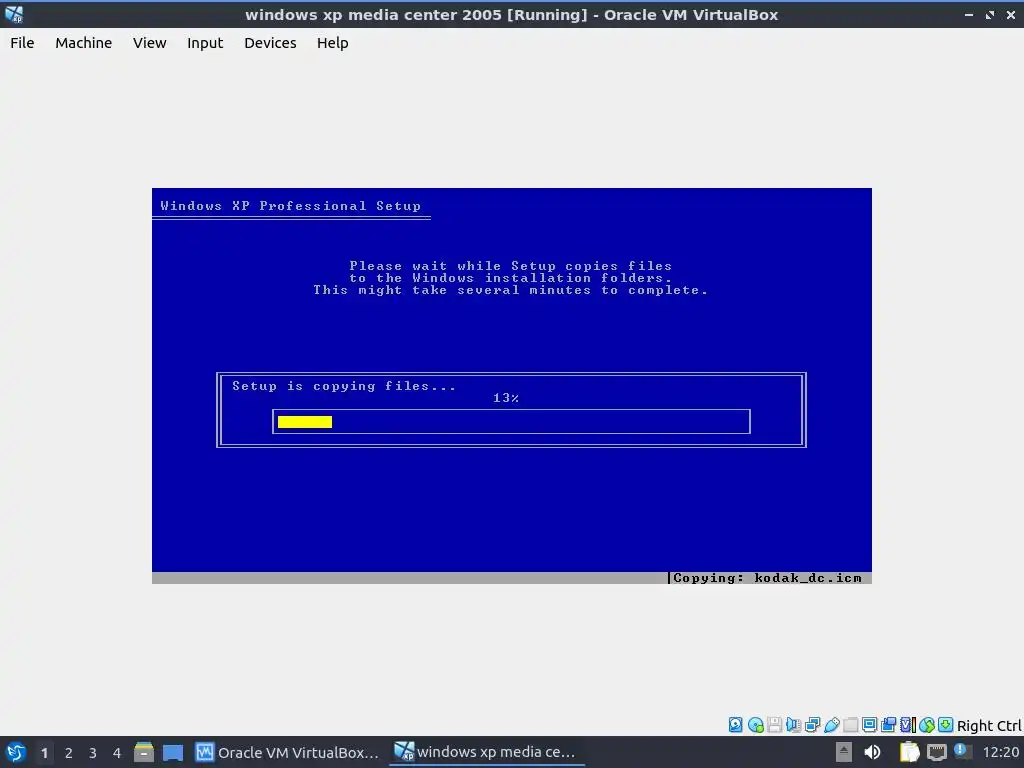Click the hard disk activity status icon
This screenshot has height=768, width=1024.
point(736,725)
